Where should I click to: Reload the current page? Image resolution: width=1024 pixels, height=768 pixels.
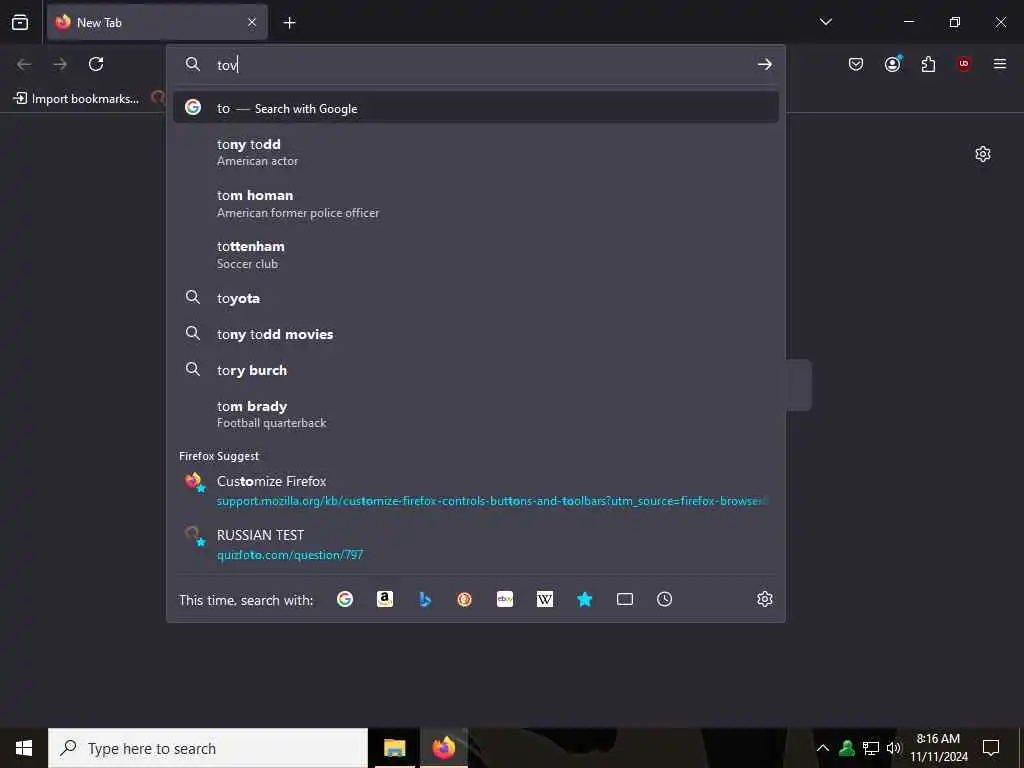click(96, 64)
